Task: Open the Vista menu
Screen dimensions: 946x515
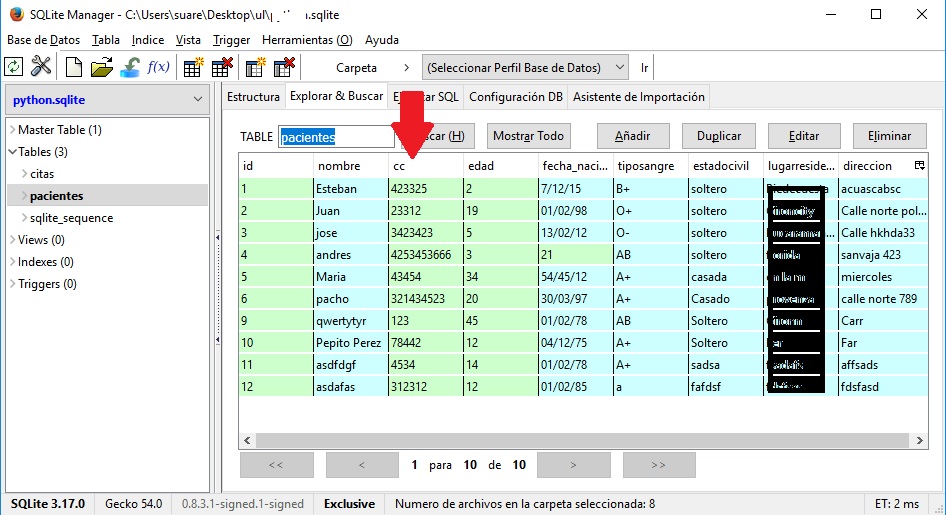Action: (x=188, y=40)
